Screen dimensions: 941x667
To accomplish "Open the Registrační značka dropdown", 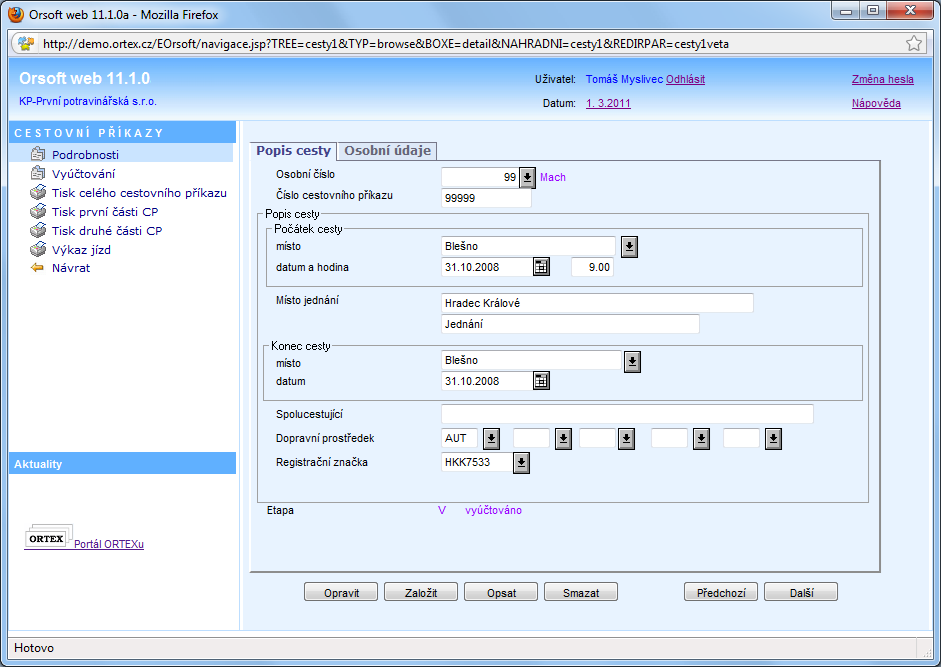I will [521, 463].
